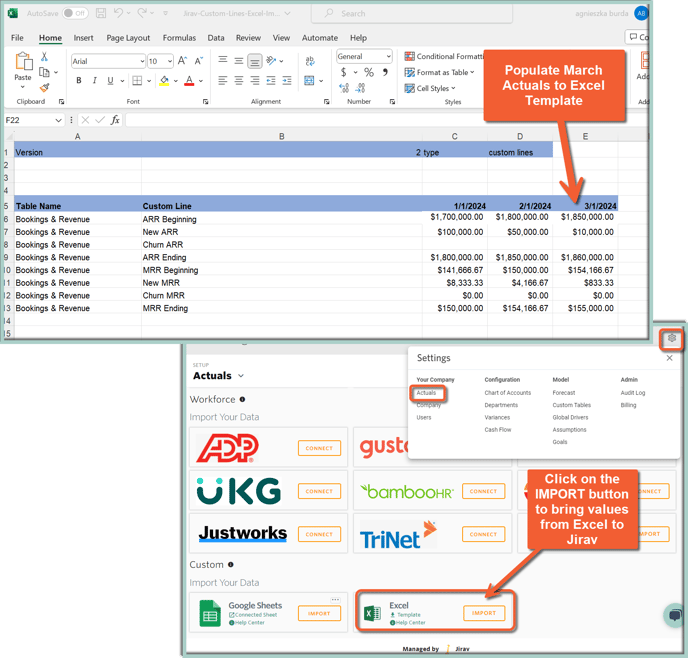Toggle Bold formatting

[x=79, y=80]
